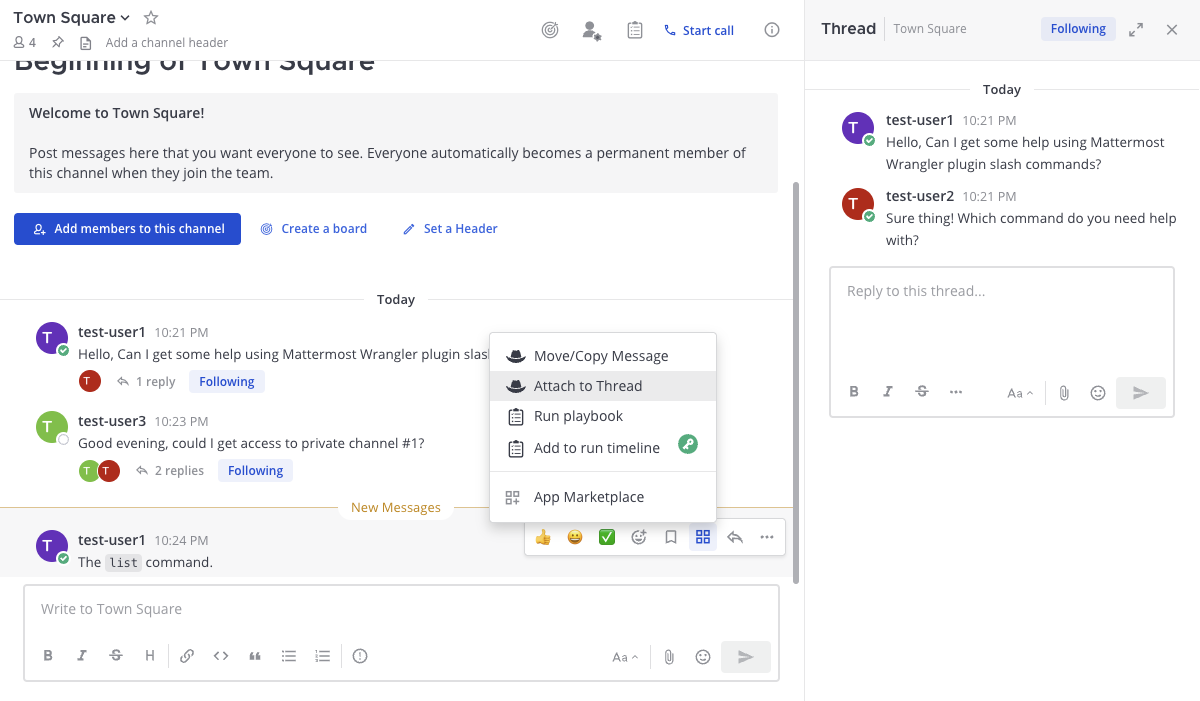Save message with the bookmark icon

pyautogui.click(x=671, y=537)
